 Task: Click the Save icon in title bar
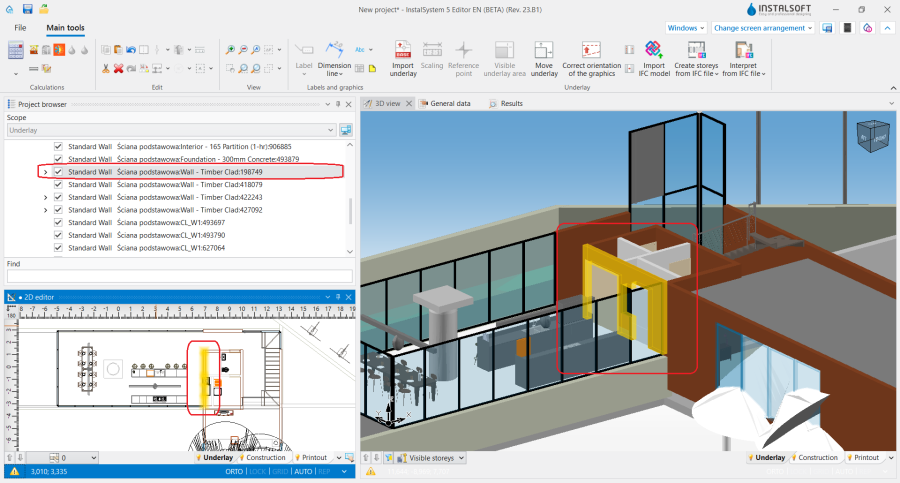pyautogui.click(x=27, y=9)
